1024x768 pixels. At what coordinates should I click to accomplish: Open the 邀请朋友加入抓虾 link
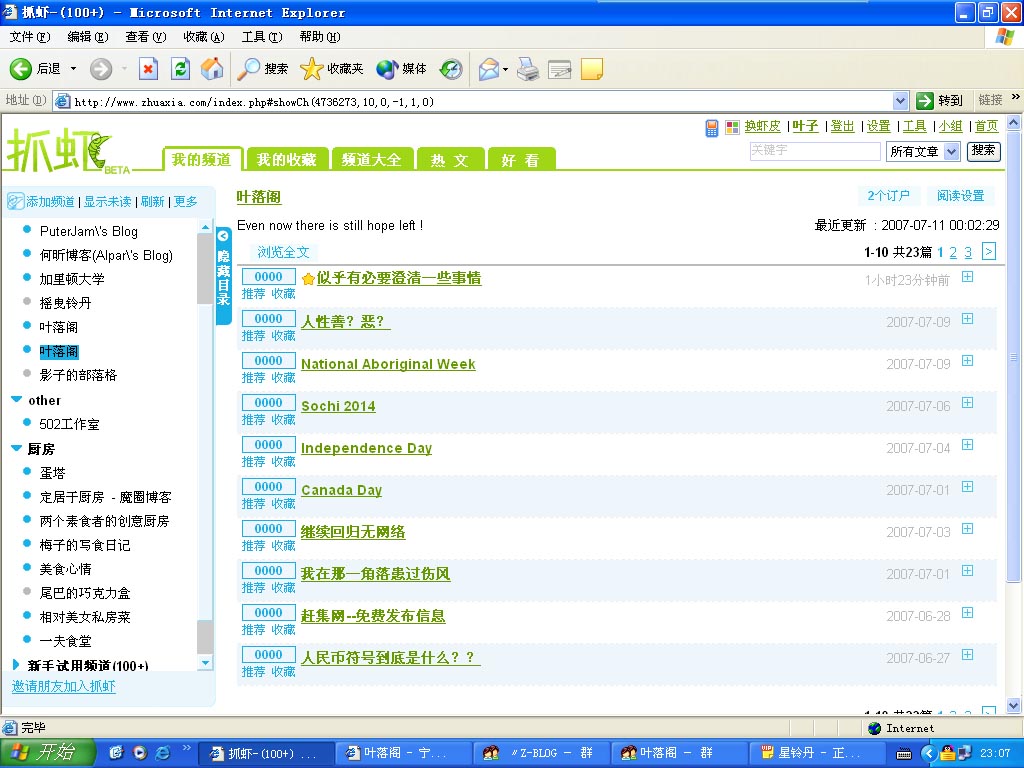click(64, 686)
